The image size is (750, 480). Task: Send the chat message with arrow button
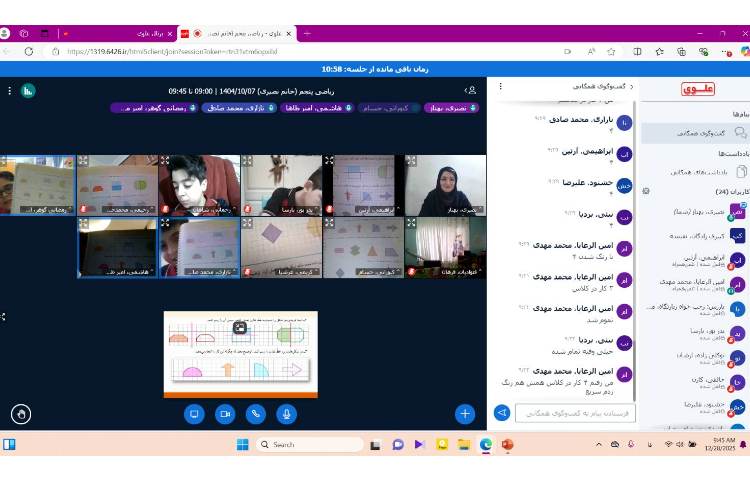pyautogui.click(x=502, y=412)
